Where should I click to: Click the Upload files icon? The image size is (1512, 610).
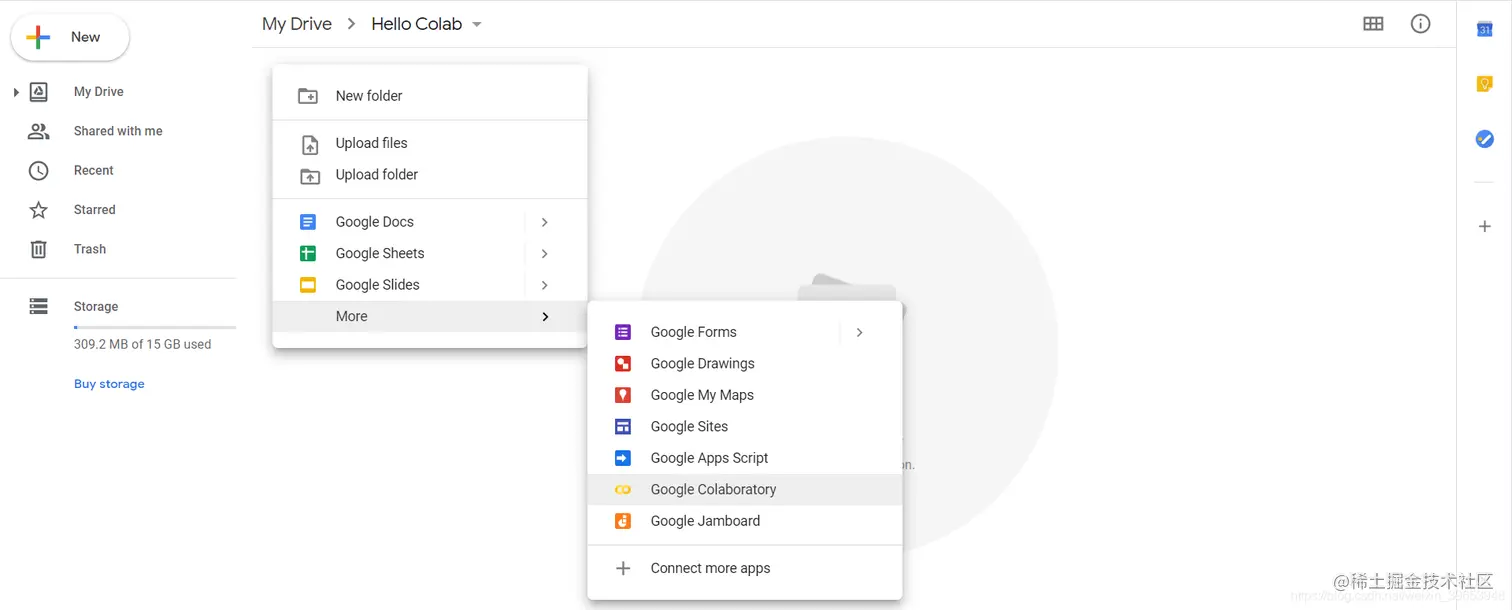pyautogui.click(x=310, y=144)
